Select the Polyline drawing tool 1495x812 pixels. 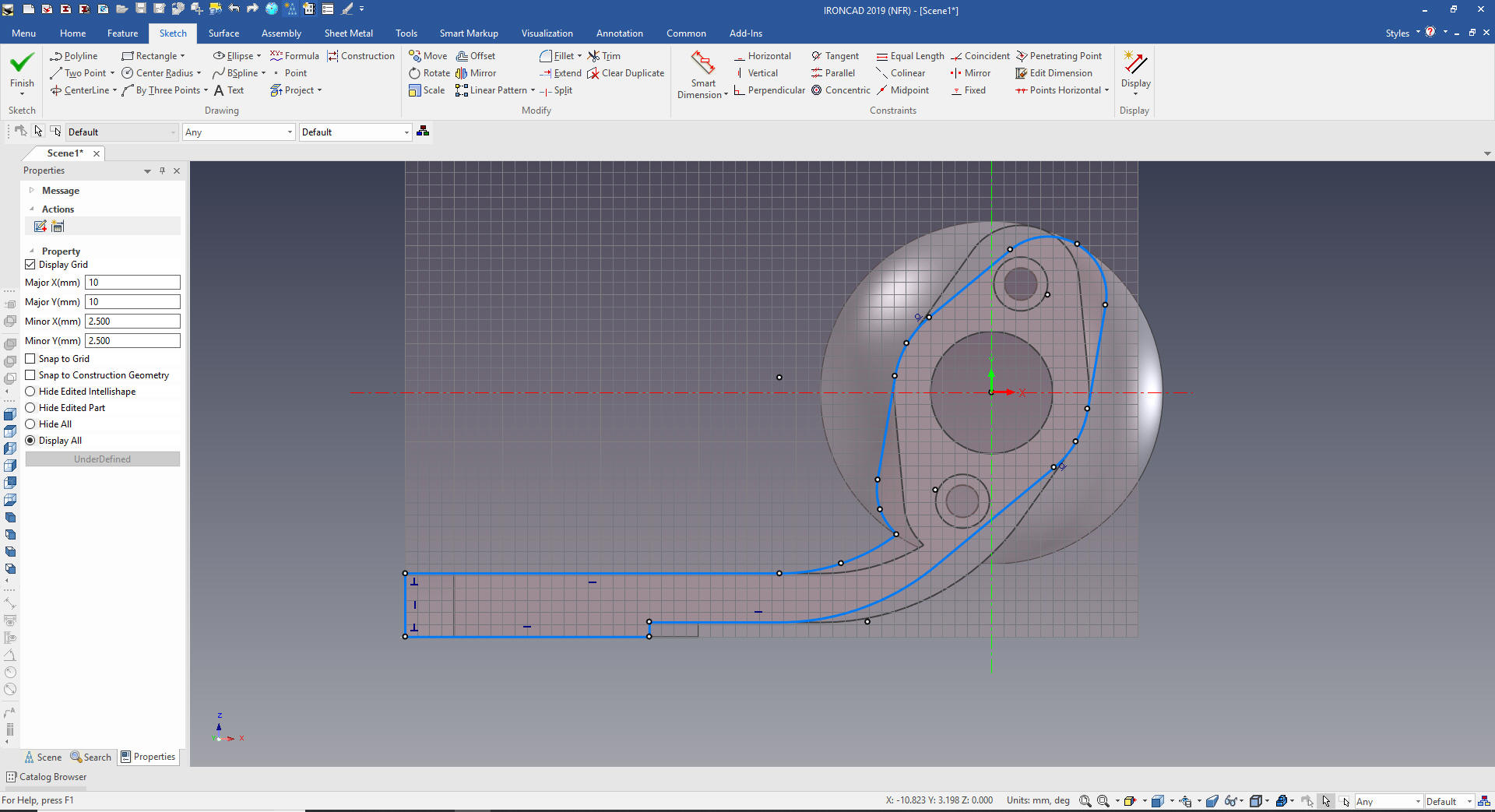[74, 56]
